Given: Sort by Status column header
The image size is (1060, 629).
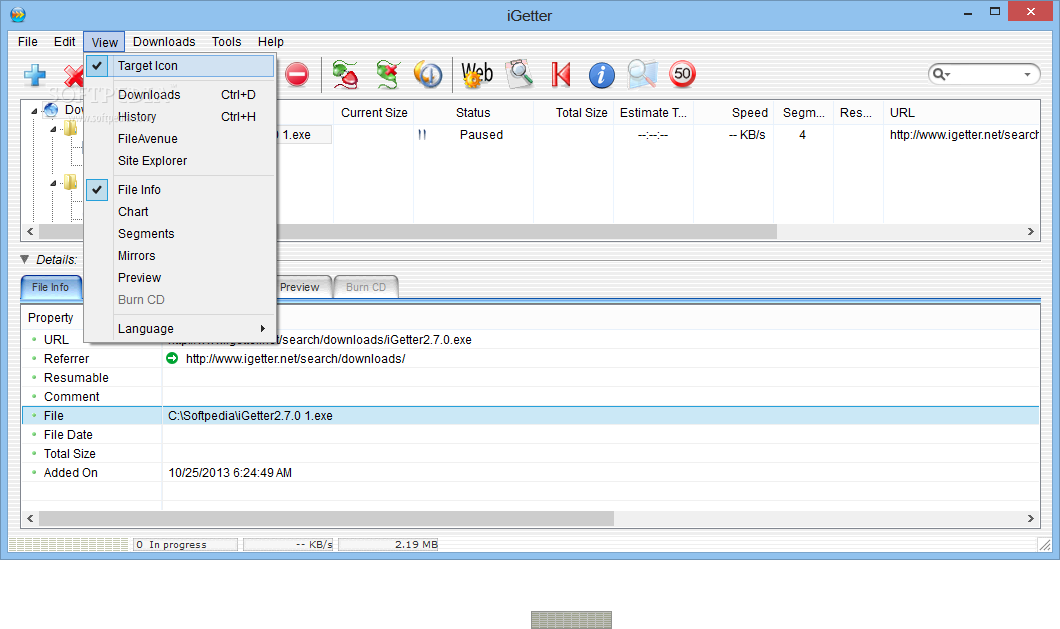Looking at the screenshot, I should [x=473, y=113].
